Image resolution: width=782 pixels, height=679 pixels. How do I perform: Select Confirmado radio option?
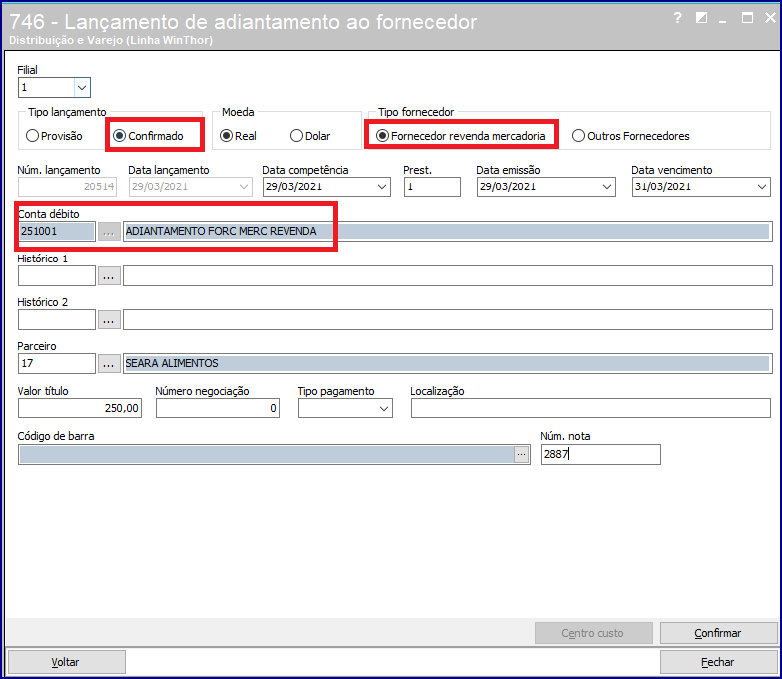click(148, 136)
